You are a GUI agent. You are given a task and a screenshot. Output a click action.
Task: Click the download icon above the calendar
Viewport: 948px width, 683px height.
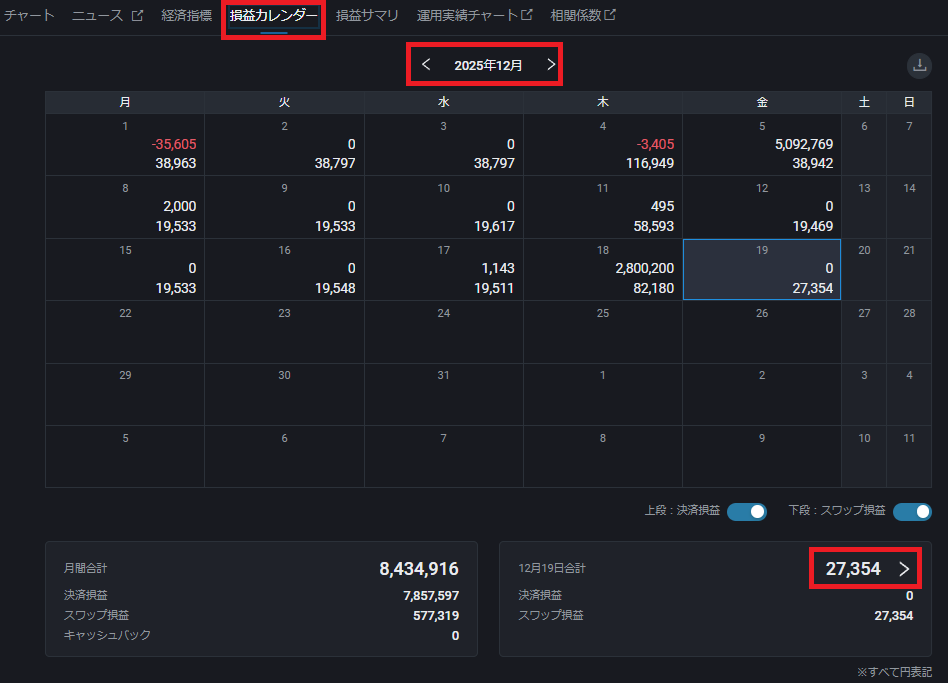tap(918, 66)
